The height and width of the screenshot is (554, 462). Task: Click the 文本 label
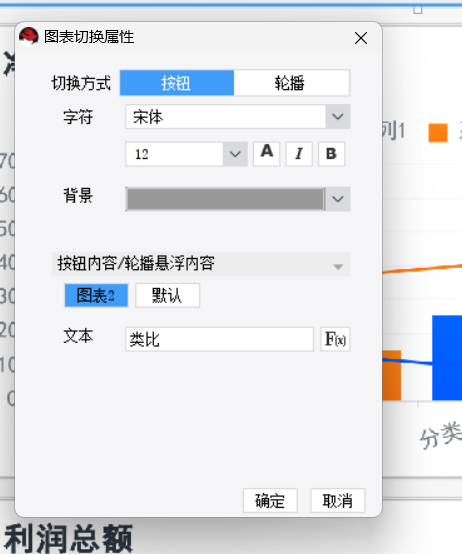coord(78,336)
